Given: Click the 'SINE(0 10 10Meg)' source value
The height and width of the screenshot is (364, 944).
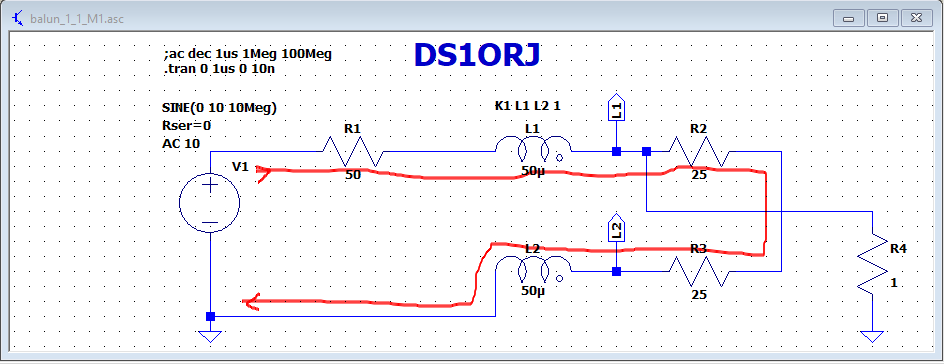Looking at the screenshot, I should (x=219, y=109).
